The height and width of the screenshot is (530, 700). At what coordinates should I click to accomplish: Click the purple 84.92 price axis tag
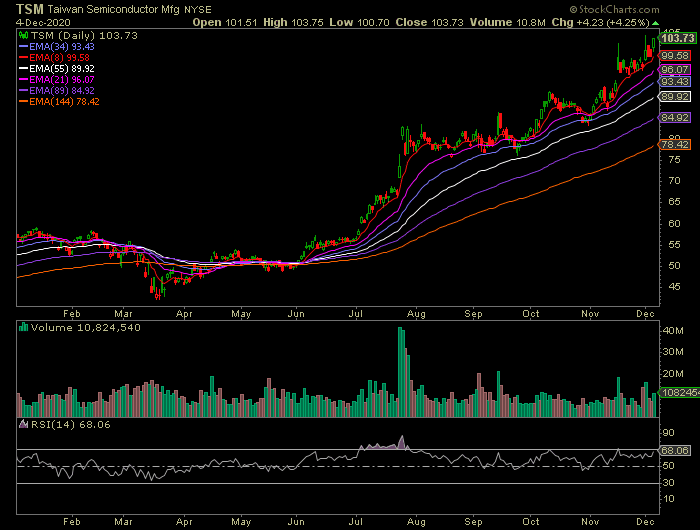click(675, 118)
